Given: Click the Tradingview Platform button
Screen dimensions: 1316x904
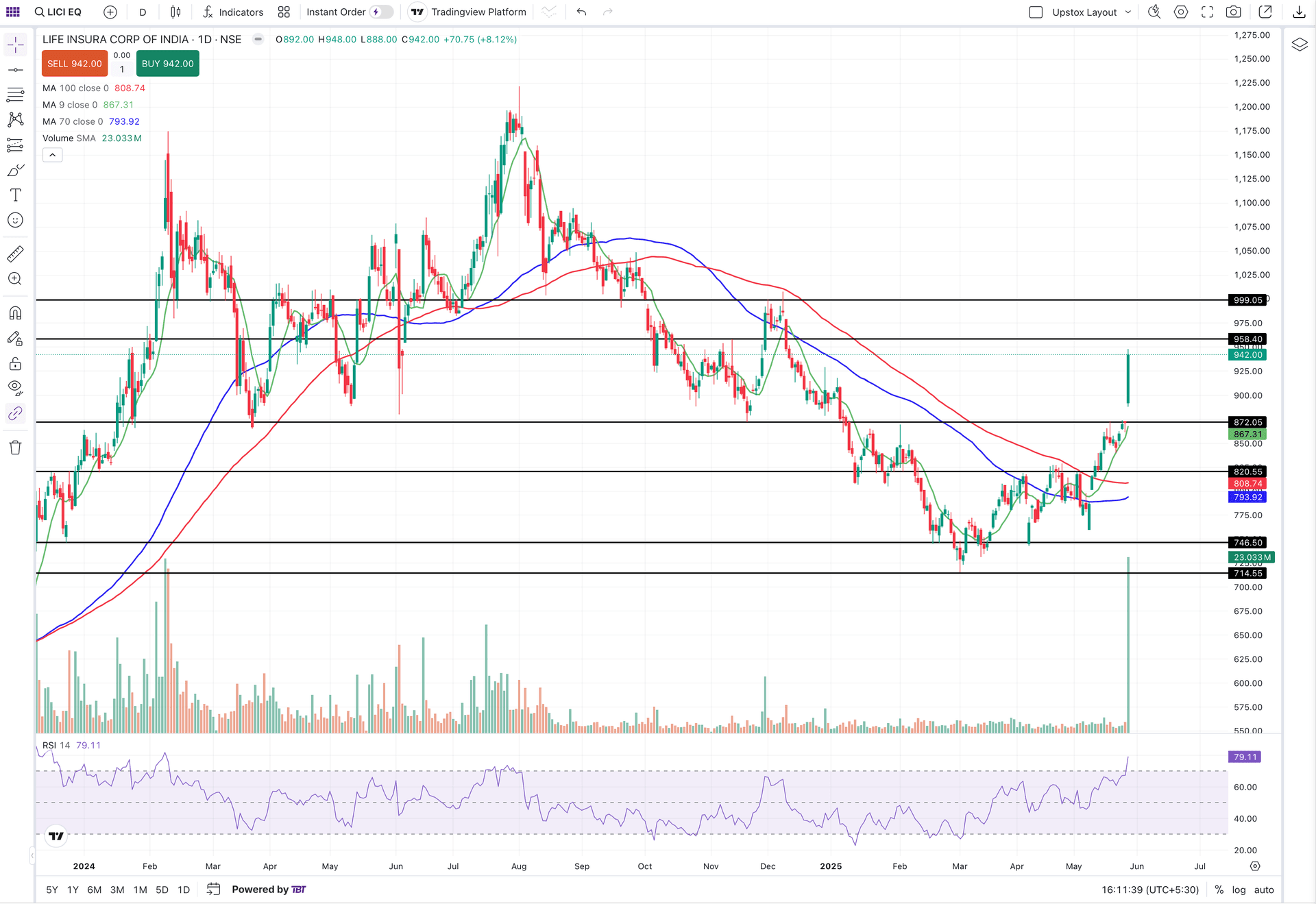Looking at the screenshot, I should (470, 12).
